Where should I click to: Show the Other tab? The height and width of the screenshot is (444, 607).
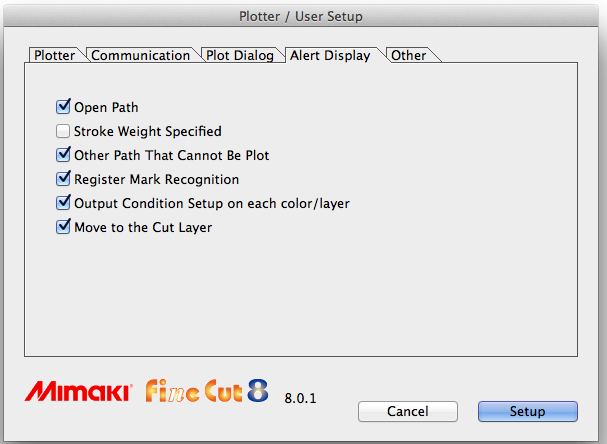[408, 55]
